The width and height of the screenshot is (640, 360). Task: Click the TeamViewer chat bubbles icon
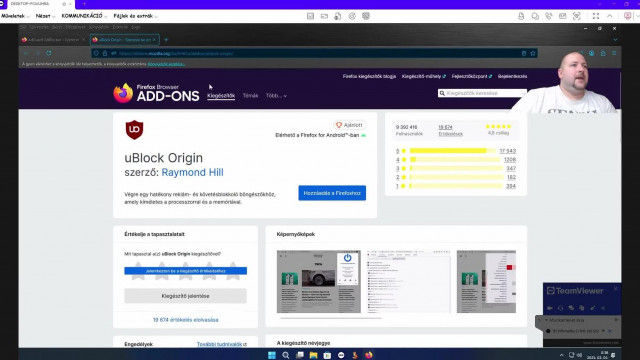tap(535, 16)
